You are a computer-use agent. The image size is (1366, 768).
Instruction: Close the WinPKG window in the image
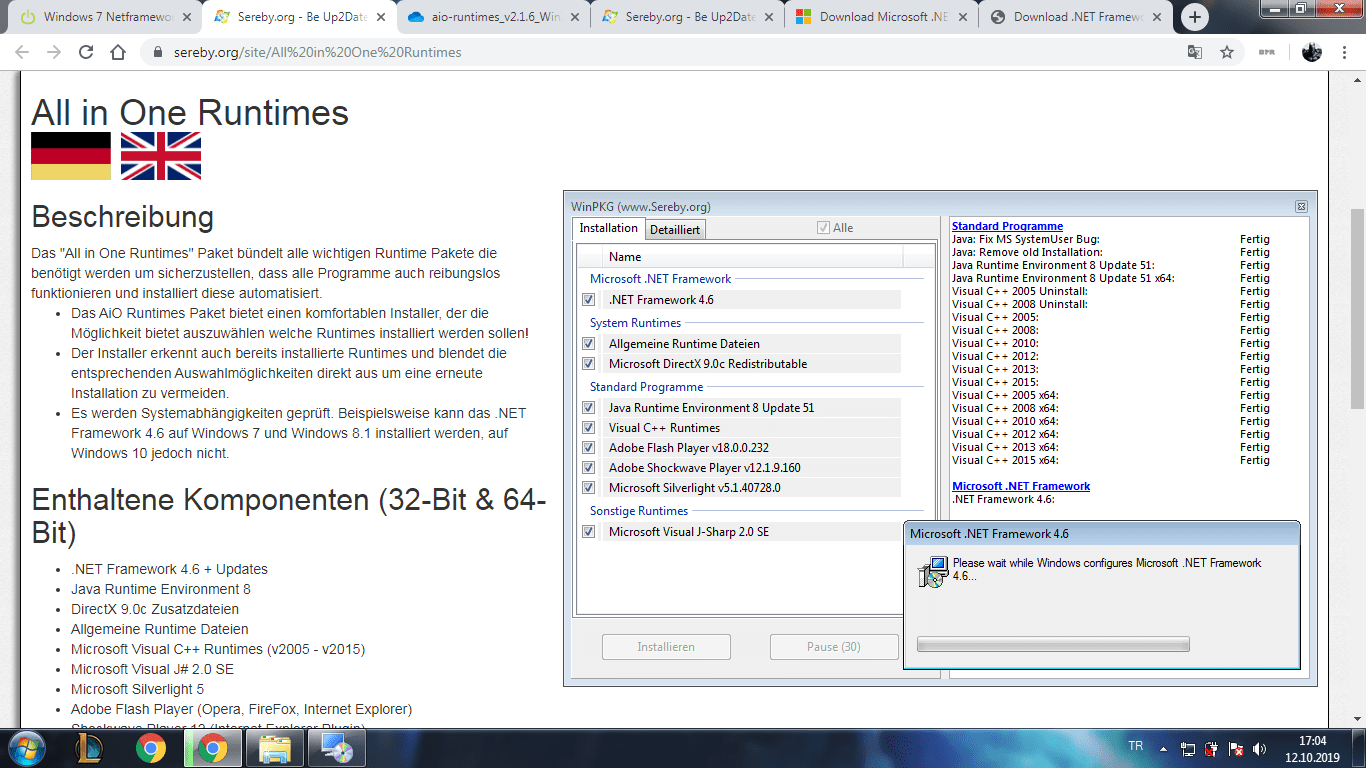click(x=1301, y=206)
